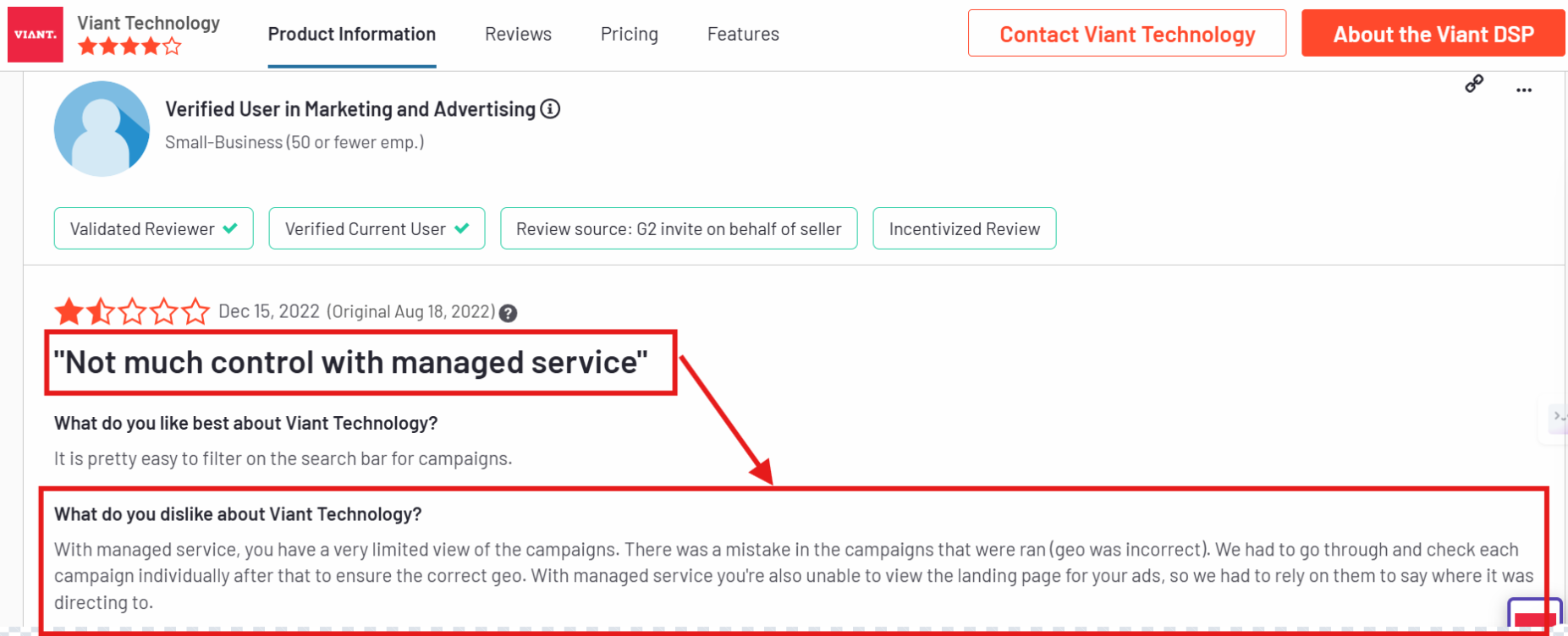Click 'What do you dislike' heading
1568x636 pixels.
[238, 514]
